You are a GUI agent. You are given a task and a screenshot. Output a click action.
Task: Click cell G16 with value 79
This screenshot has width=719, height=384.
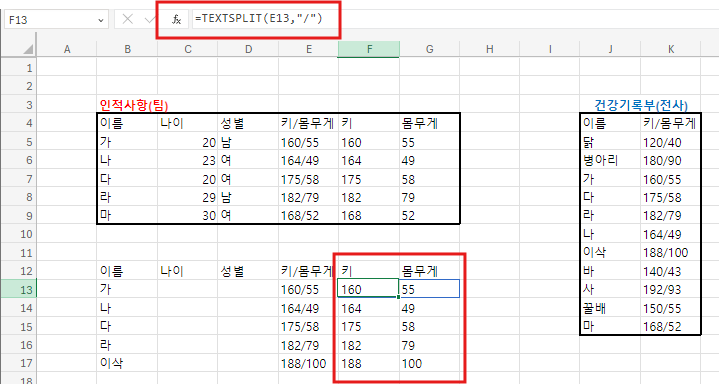coord(430,345)
